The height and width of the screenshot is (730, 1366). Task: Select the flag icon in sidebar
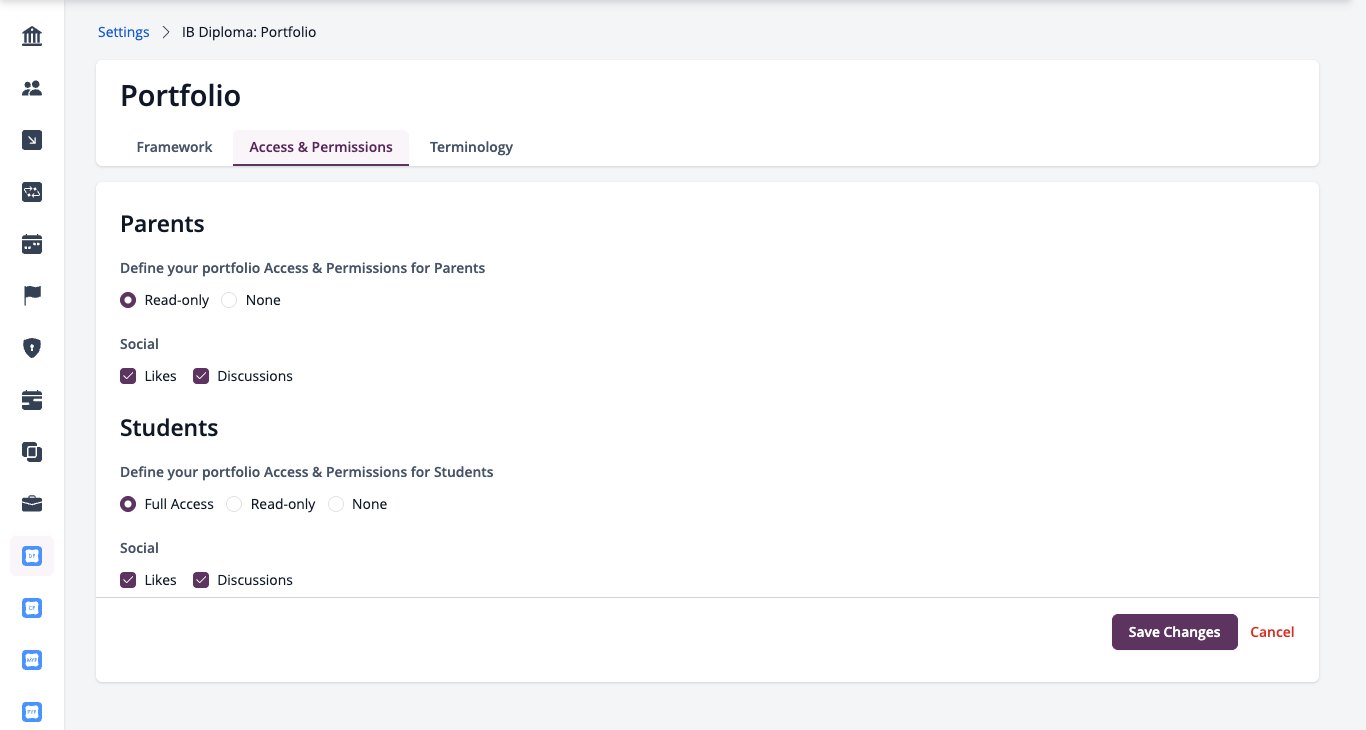point(32,296)
